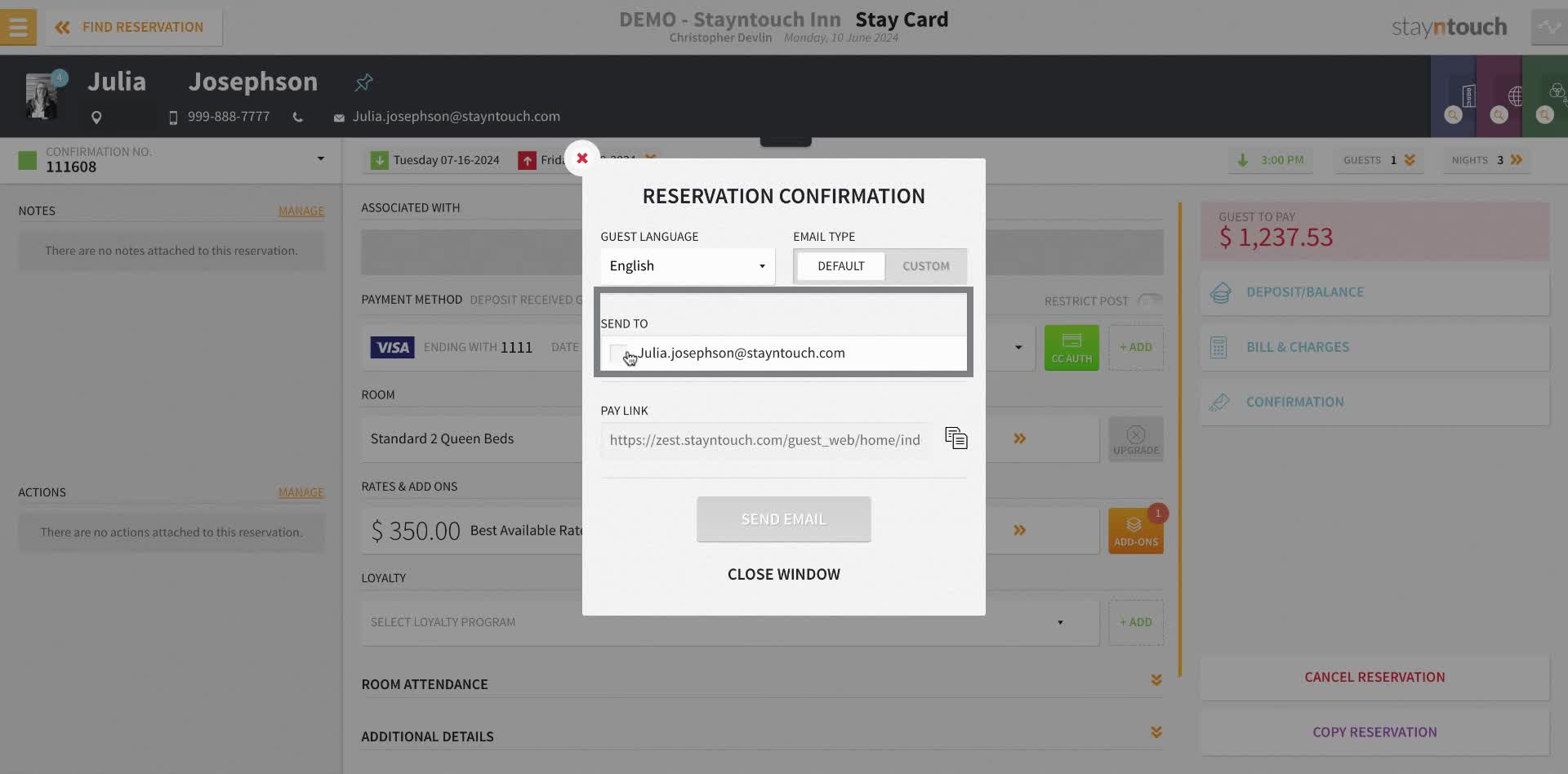Click the Standard 2 Queen Beds room text
Image resolution: width=1568 pixels, height=774 pixels.
[442, 438]
